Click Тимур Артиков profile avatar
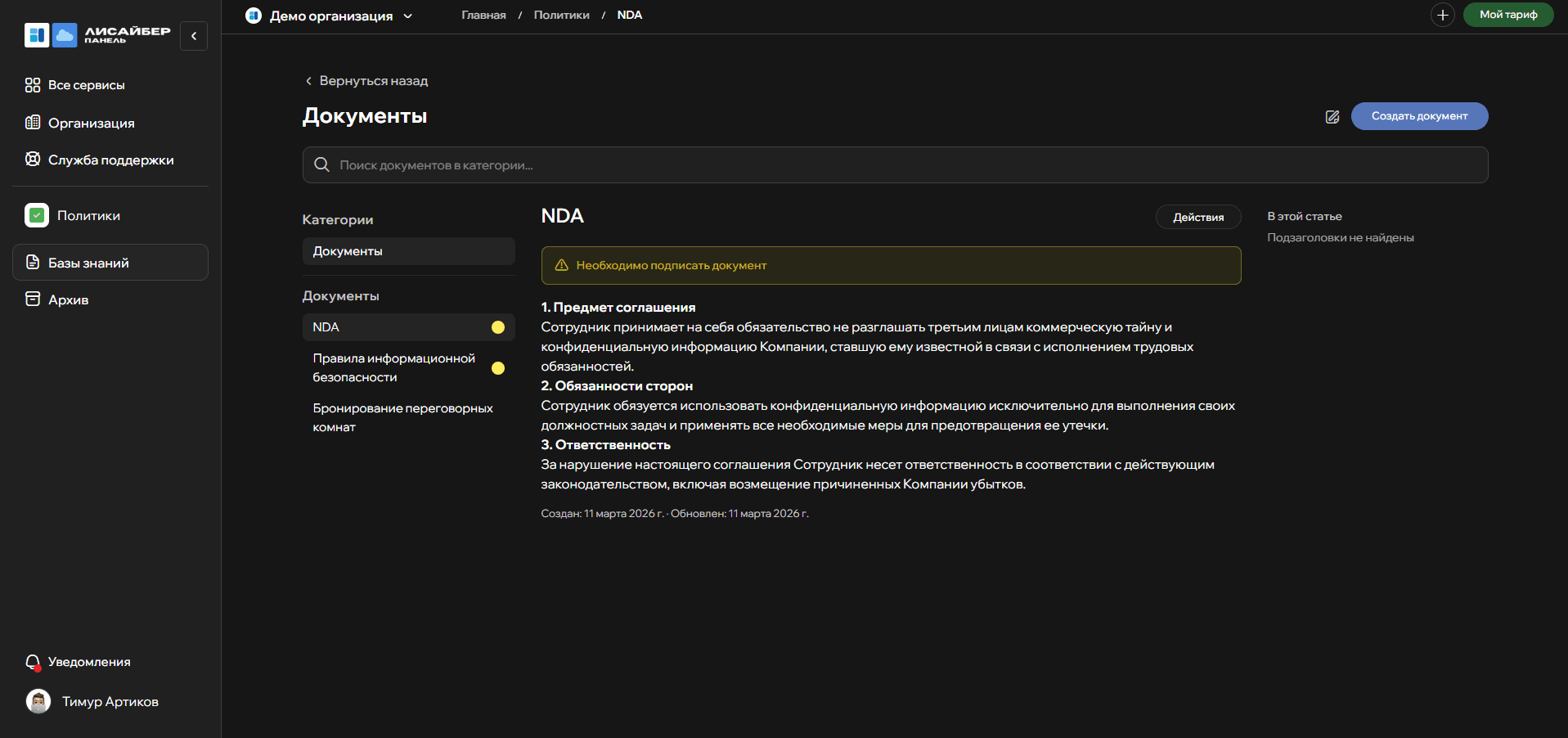The image size is (1568, 738). pos(38,701)
